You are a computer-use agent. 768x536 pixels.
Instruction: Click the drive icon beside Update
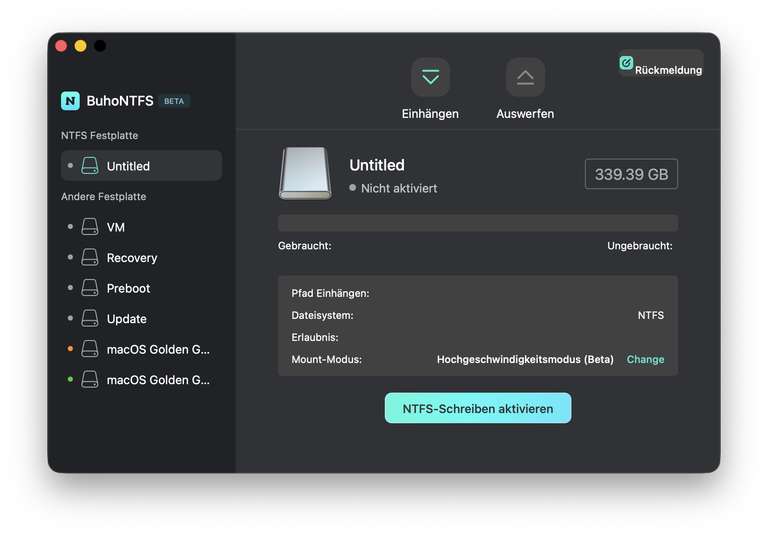coord(90,318)
